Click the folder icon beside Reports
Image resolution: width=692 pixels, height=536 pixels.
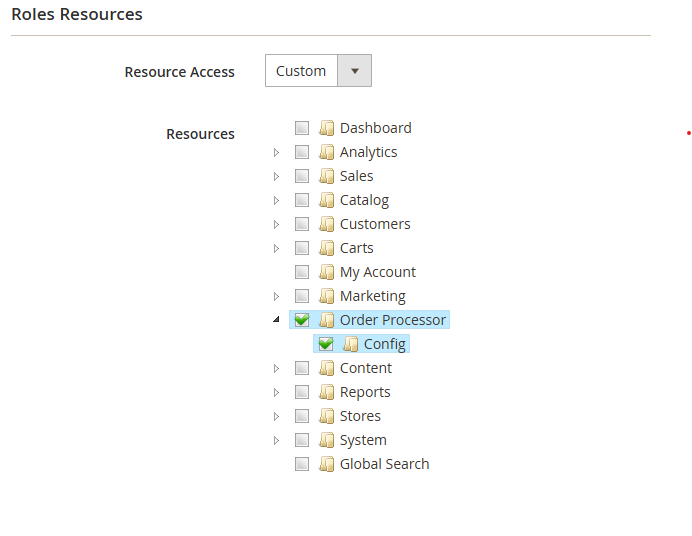pos(326,392)
